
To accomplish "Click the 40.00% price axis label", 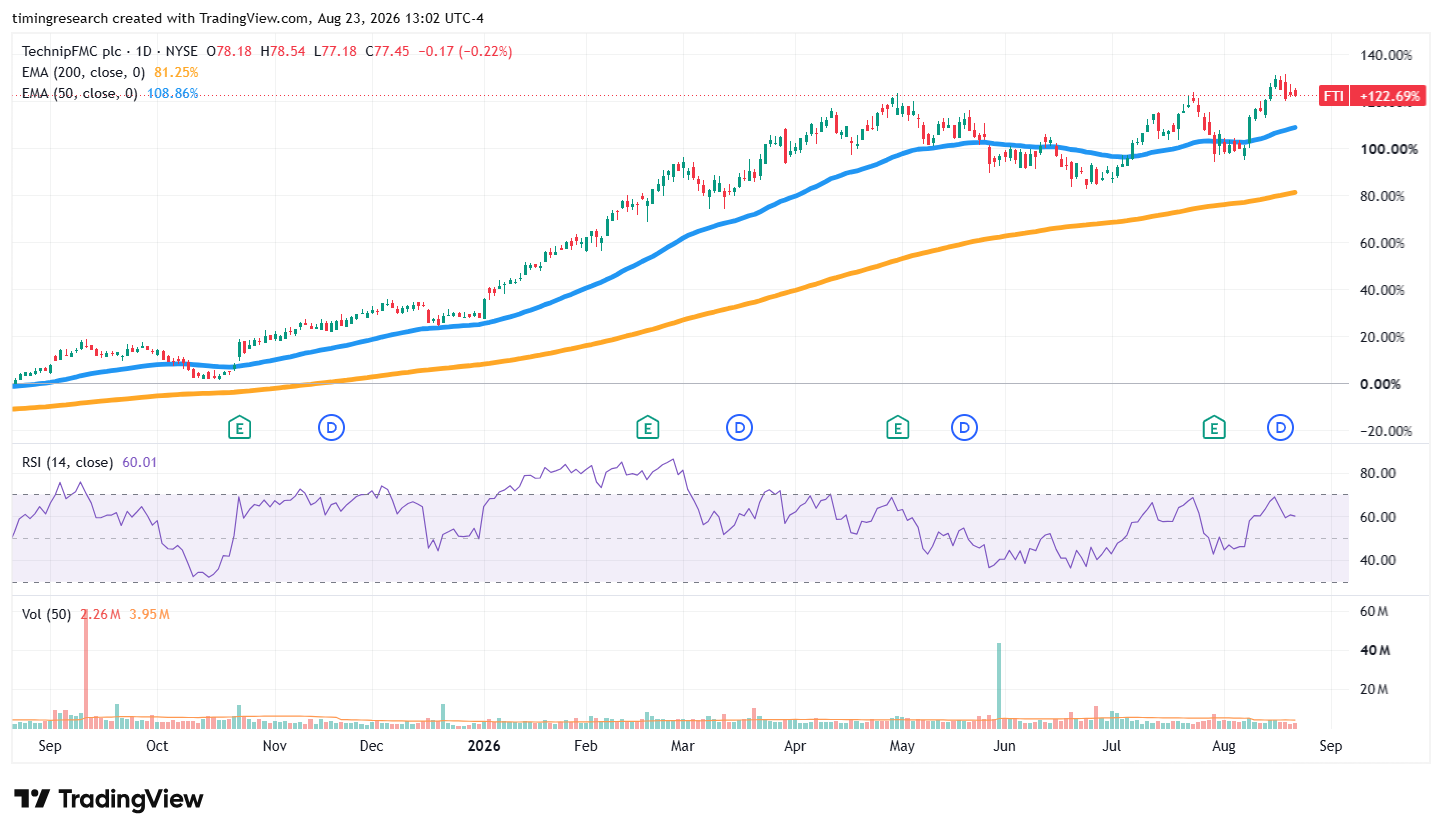I will click(1384, 290).
